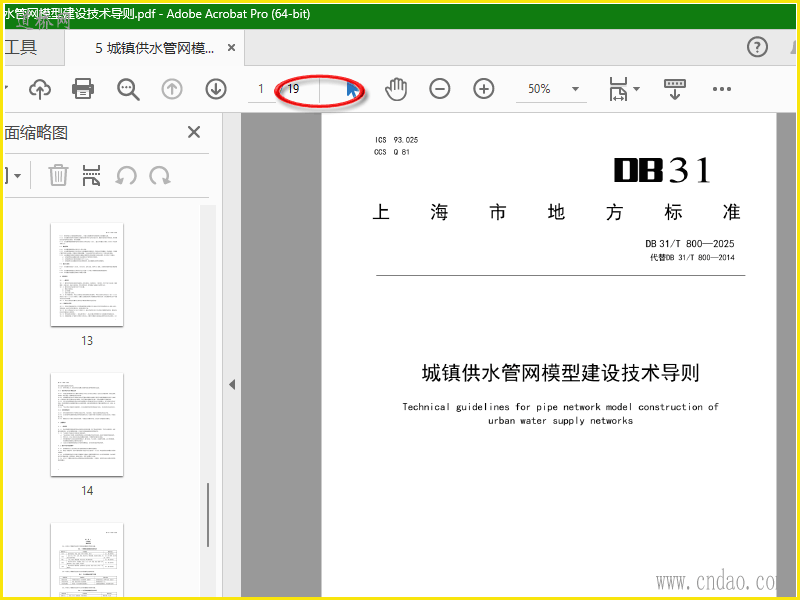Open more tools ellipsis menu
This screenshot has width=800, height=600.
(x=721, y=89)
